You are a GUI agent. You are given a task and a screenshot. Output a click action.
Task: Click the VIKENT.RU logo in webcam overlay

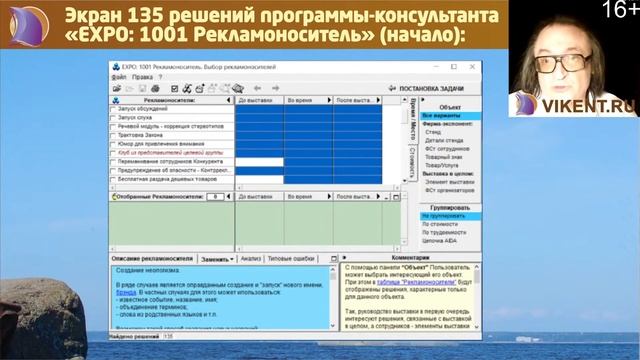(x=576, y=105)
